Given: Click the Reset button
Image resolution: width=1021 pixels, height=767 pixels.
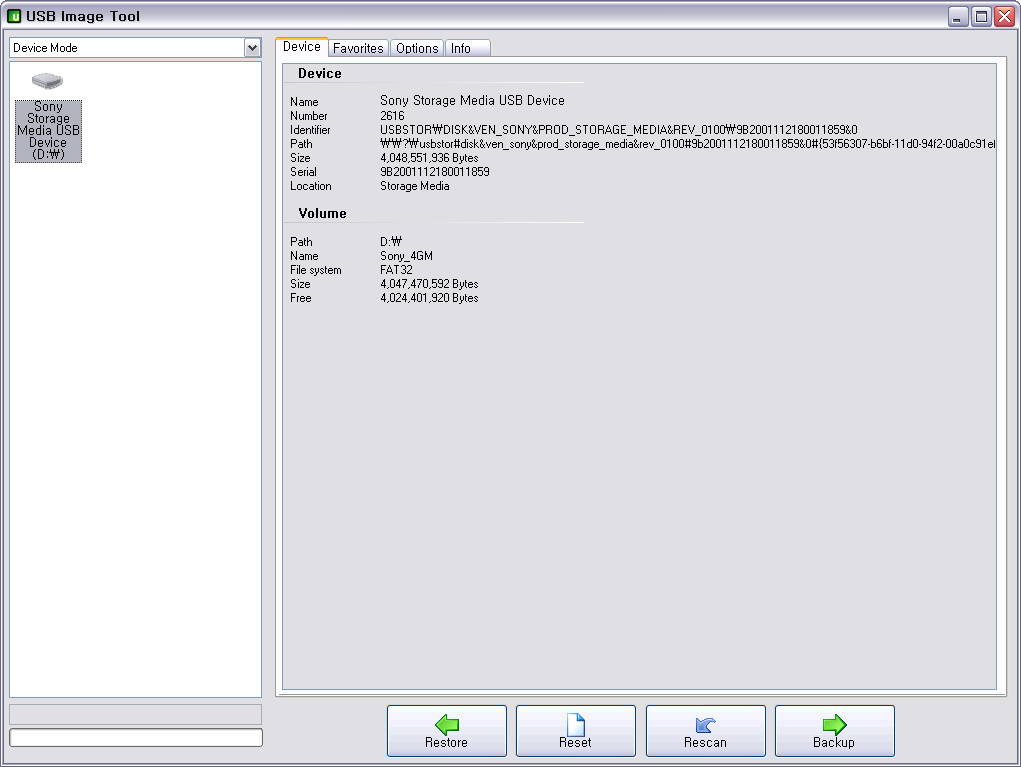Looking at the screenshot, I should click(x=576, y=731).
